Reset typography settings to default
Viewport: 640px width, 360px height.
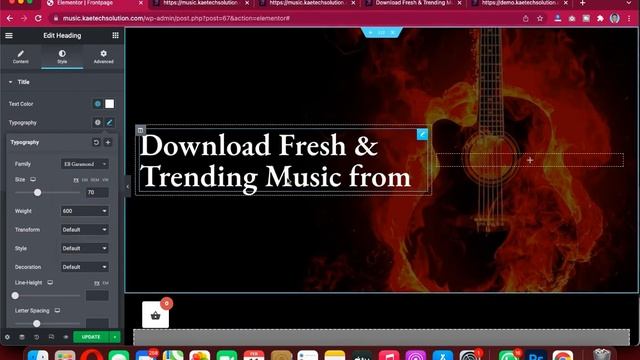click(x=96, y=142)
